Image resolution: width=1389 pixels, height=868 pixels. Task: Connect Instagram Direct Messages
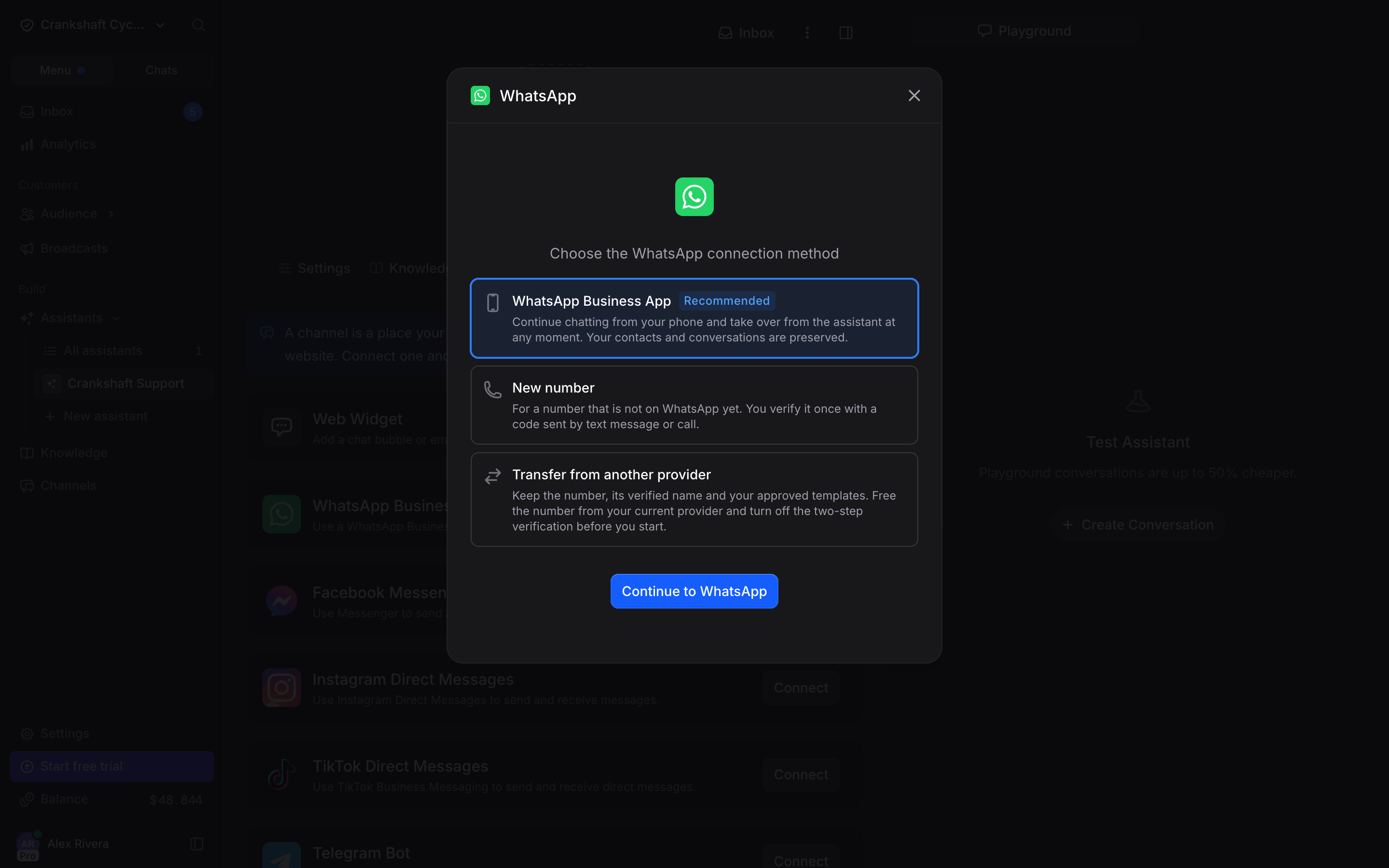(801, 688)
